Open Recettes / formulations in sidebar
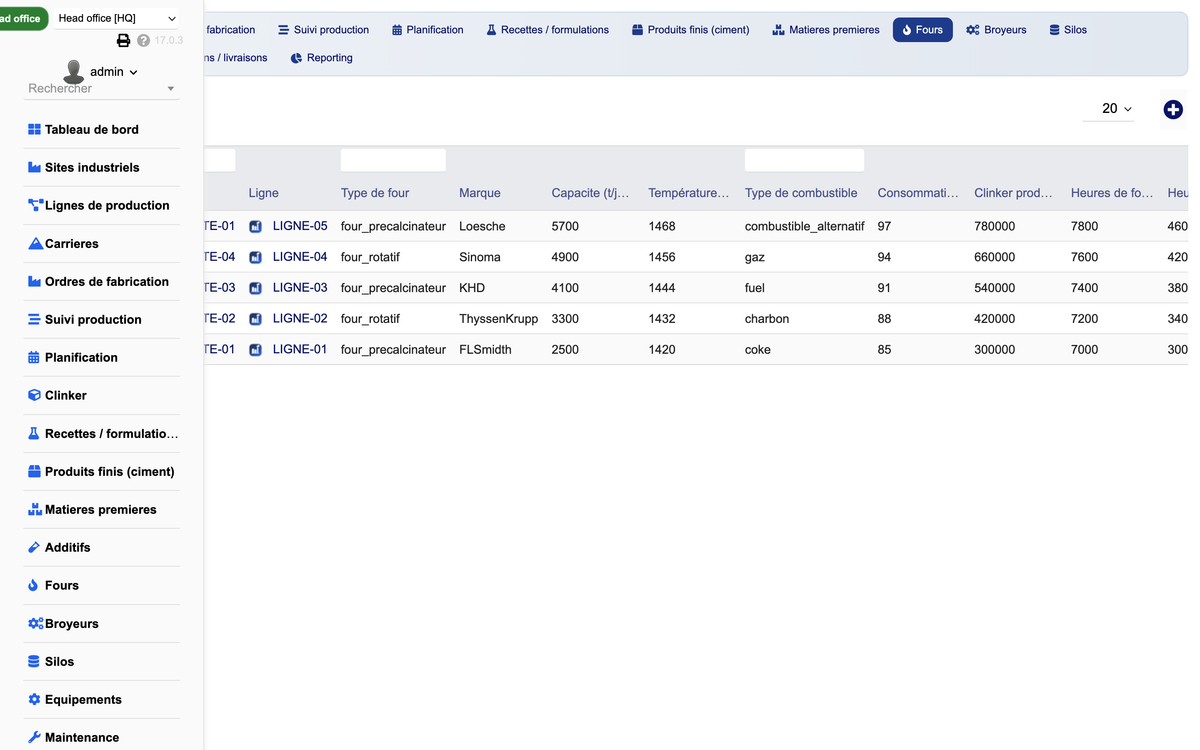Screen dimensions: 1200x750 [x=102, y=433]
